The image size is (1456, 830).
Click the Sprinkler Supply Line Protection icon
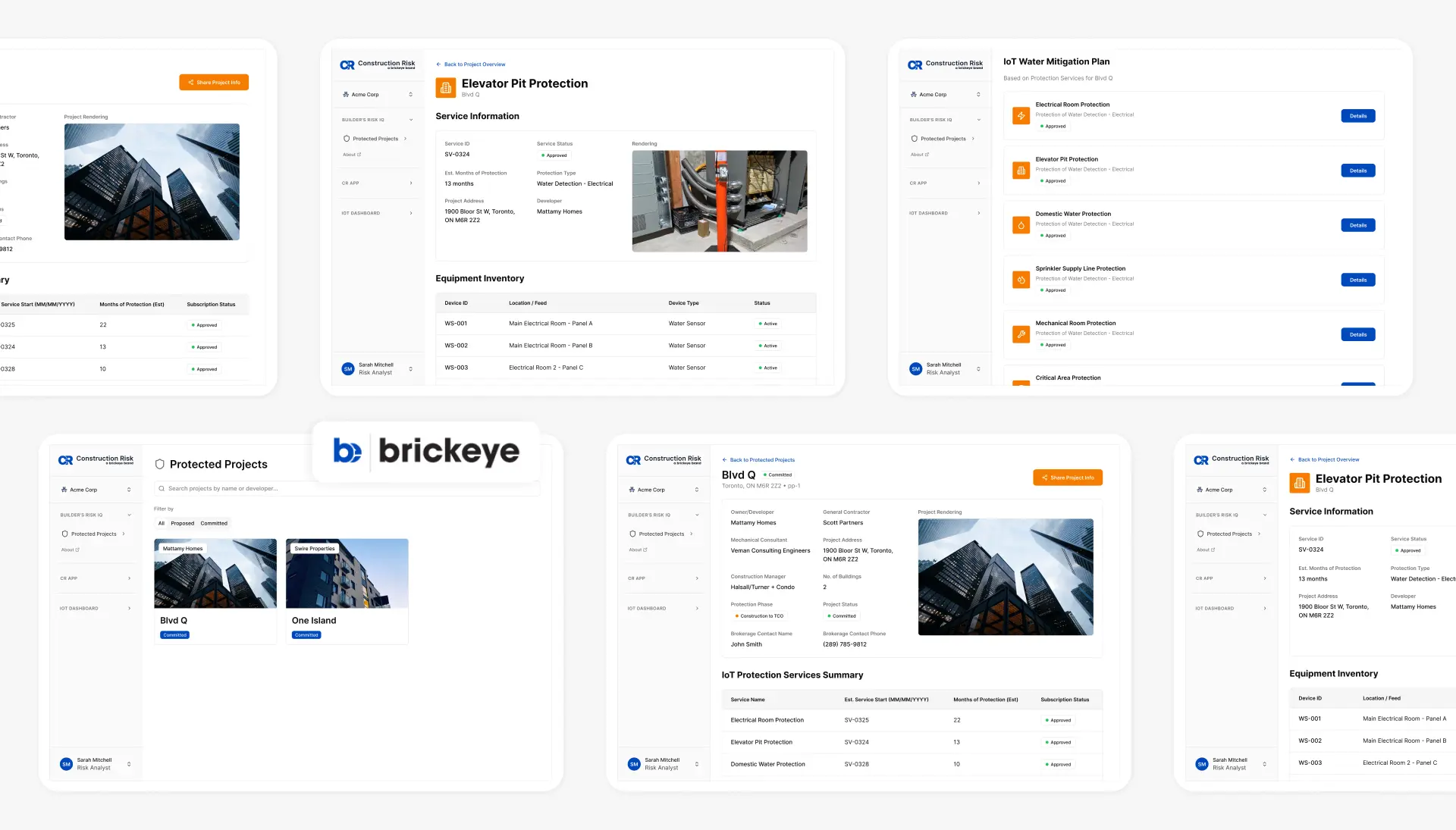[x=1021, y=280]
